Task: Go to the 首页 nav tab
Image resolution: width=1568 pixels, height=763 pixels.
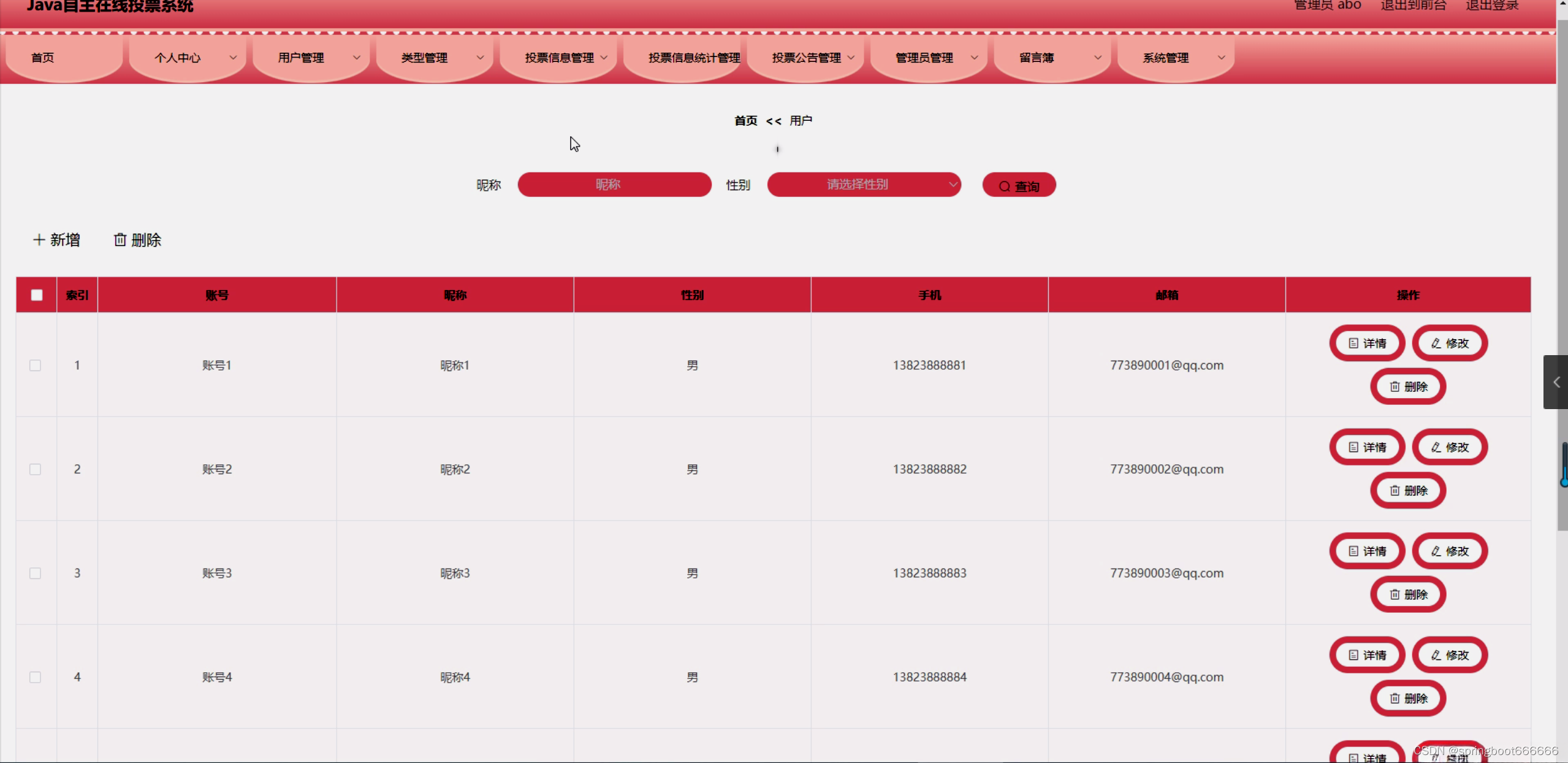Action: pyautogui.click(x=43, y=58)
